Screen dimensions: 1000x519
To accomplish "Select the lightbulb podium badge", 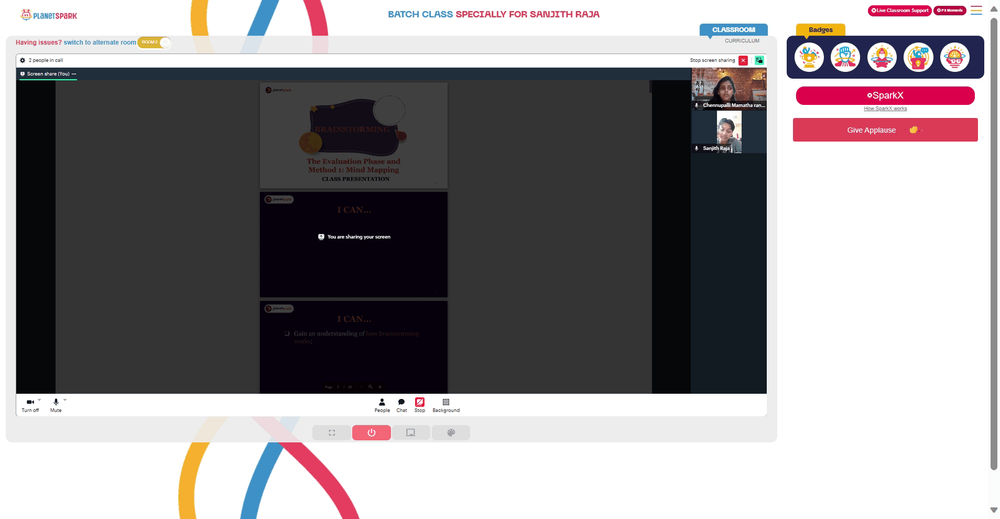I will point(918,57).
